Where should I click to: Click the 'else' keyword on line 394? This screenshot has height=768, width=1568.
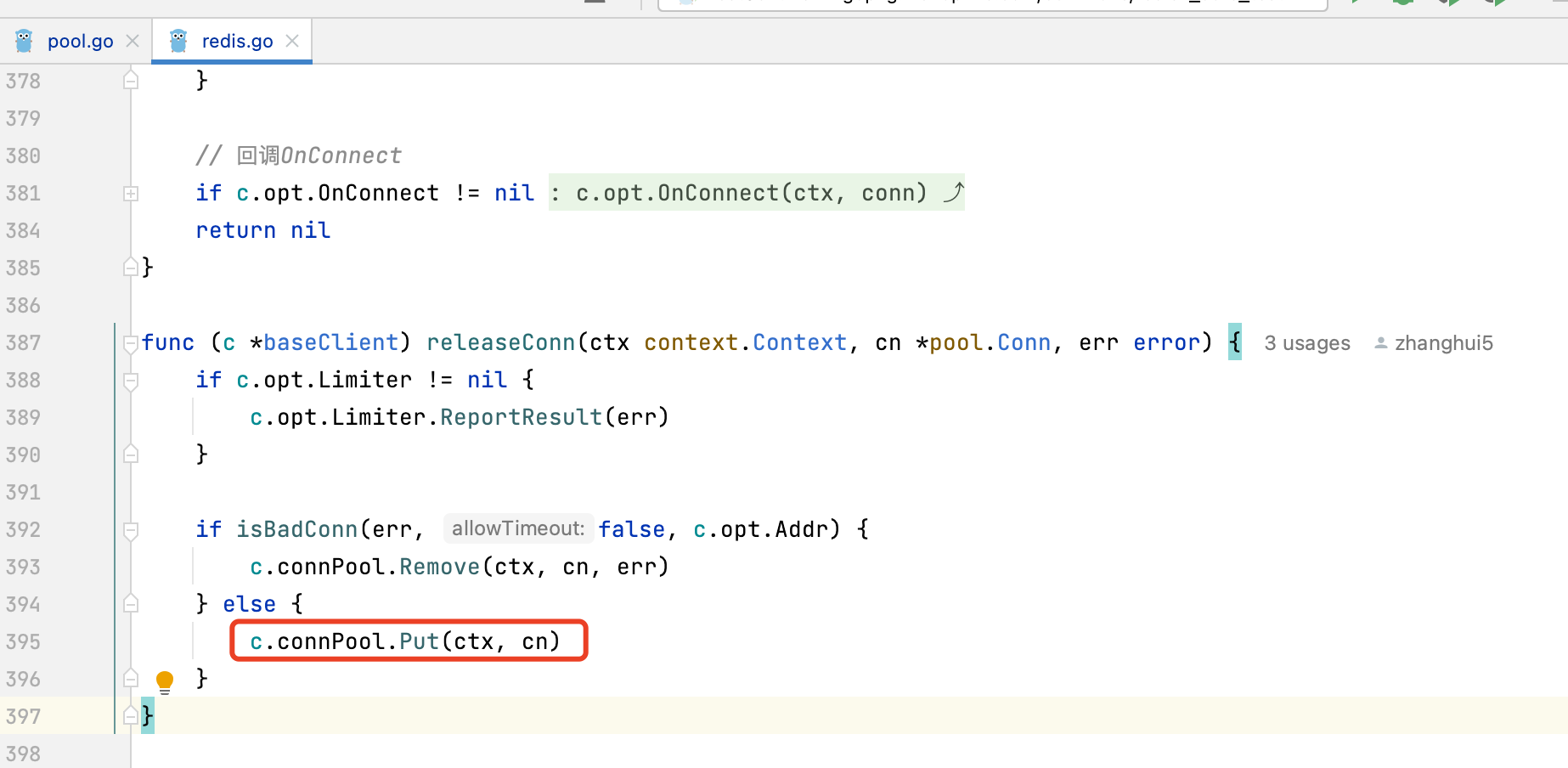[250, 604]
